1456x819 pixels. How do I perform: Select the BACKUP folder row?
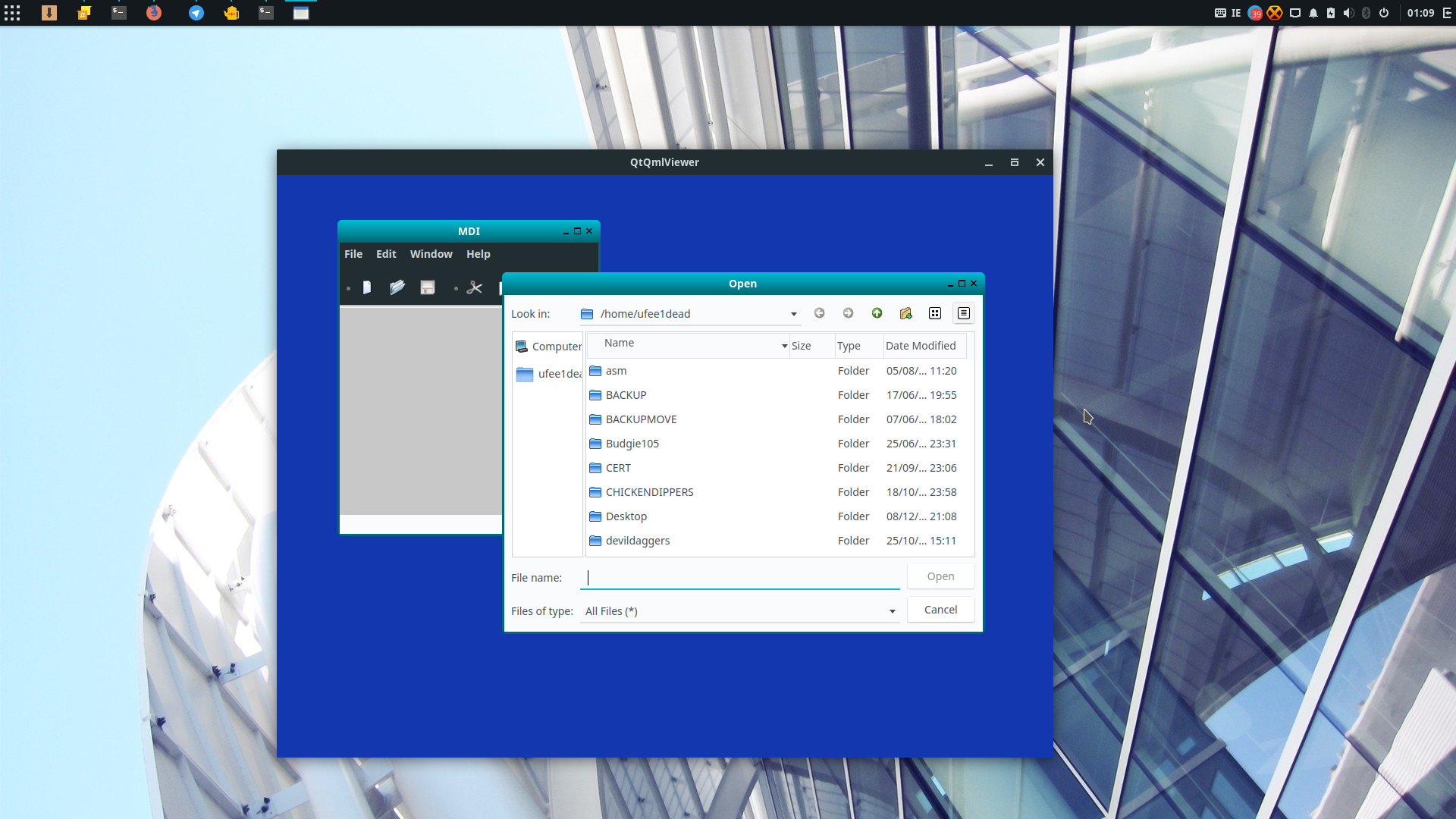click(x=777, y=395)
